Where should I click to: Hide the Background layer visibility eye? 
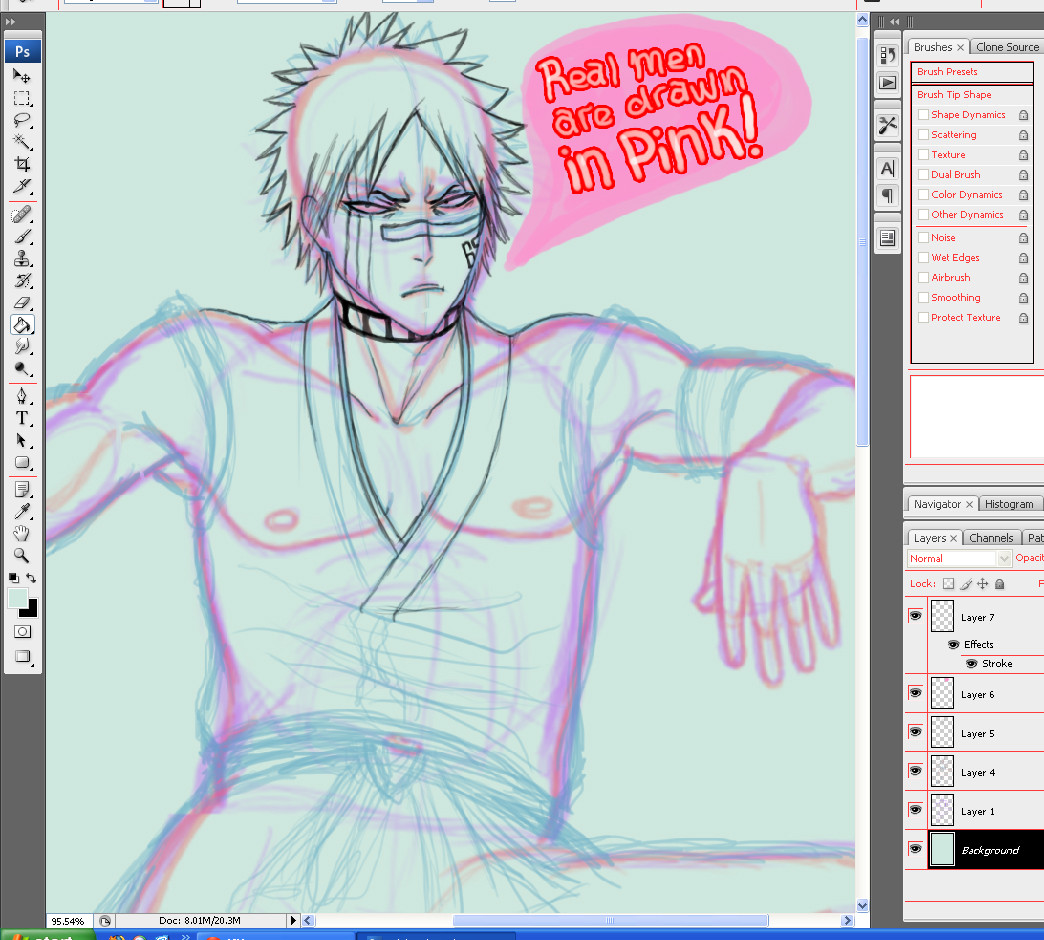(915, 849)
